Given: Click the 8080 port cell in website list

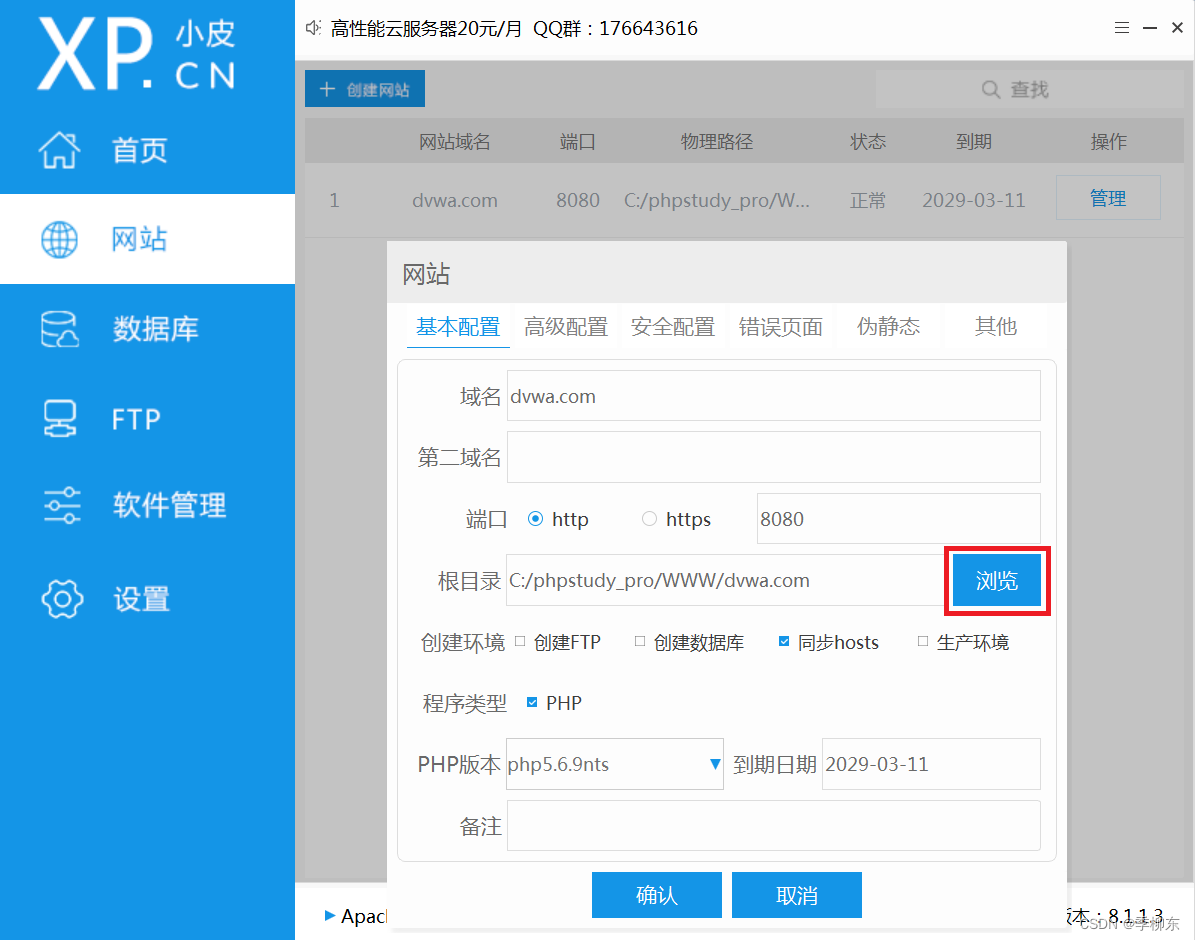Looking at the screenshot, I should point(578,201).
